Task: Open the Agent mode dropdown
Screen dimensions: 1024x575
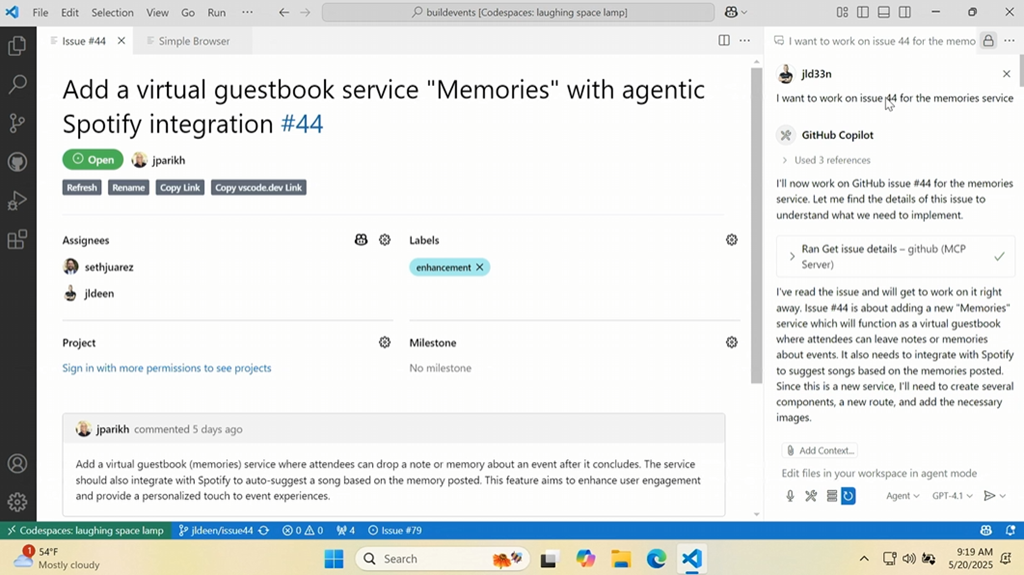Action: (902, 496)
